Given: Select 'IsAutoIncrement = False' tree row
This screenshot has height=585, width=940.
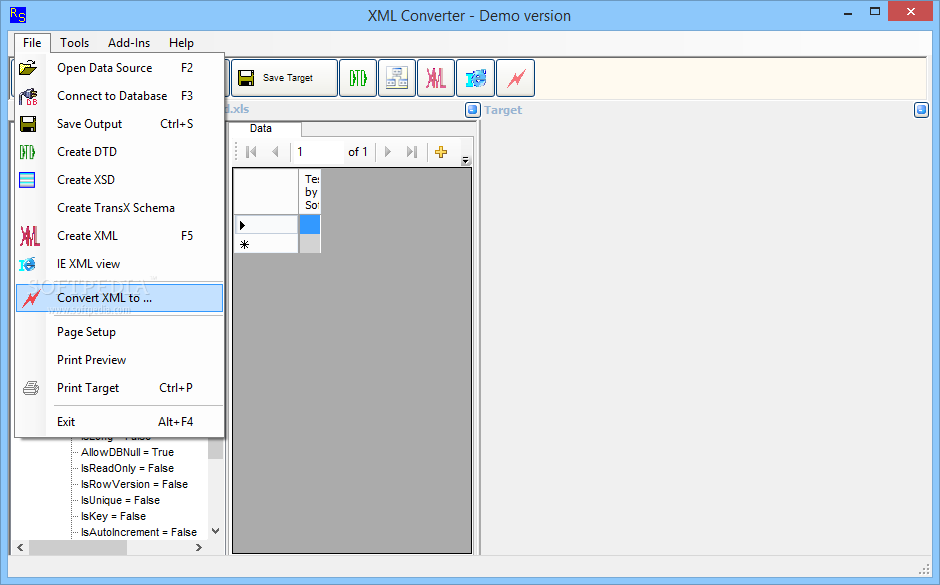Looking at the screenshot, I should (138, 532).
